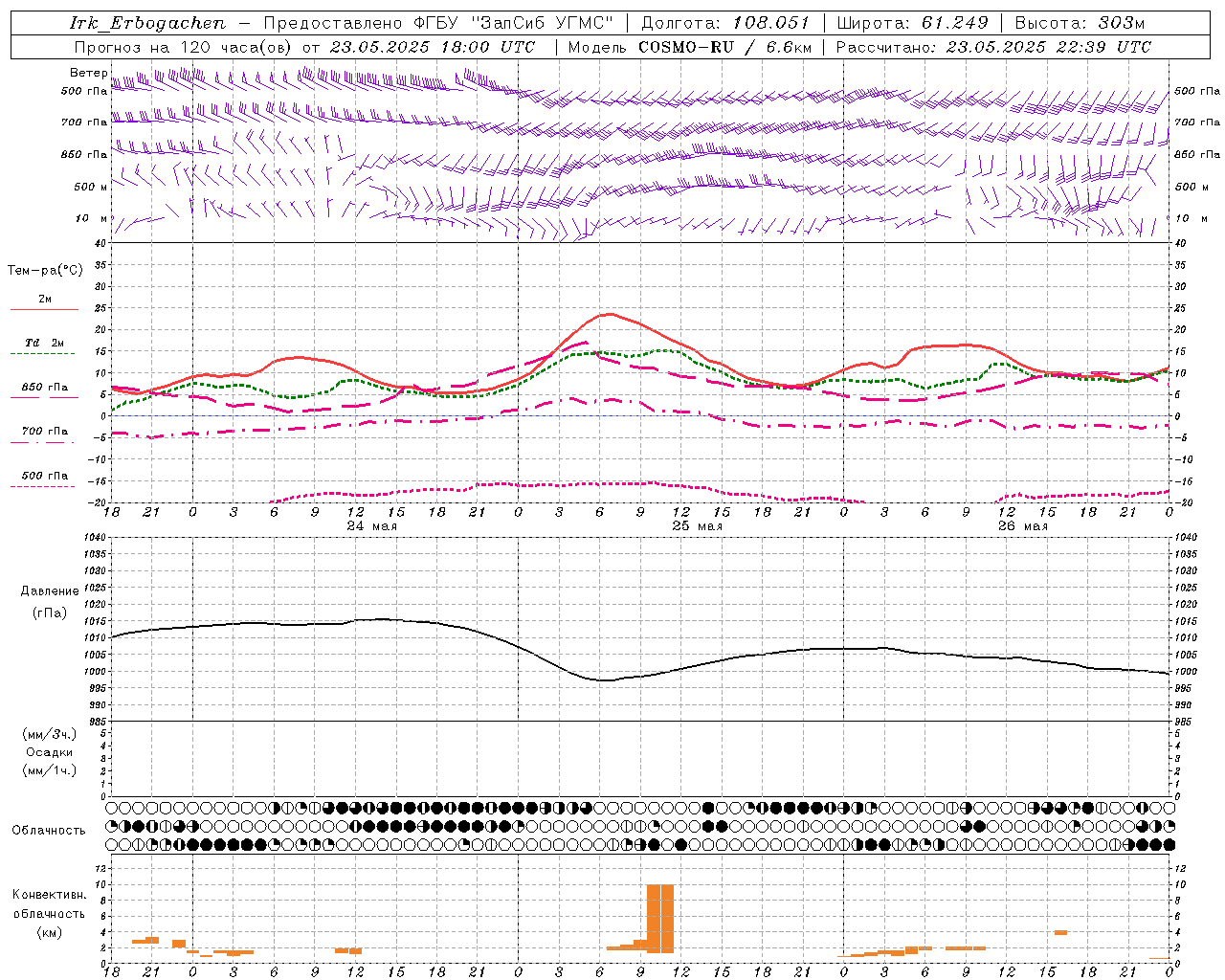Click the 26 мая date label
The width and height of the screenshot is (1225, 980).
click(x=1022, y=526)
